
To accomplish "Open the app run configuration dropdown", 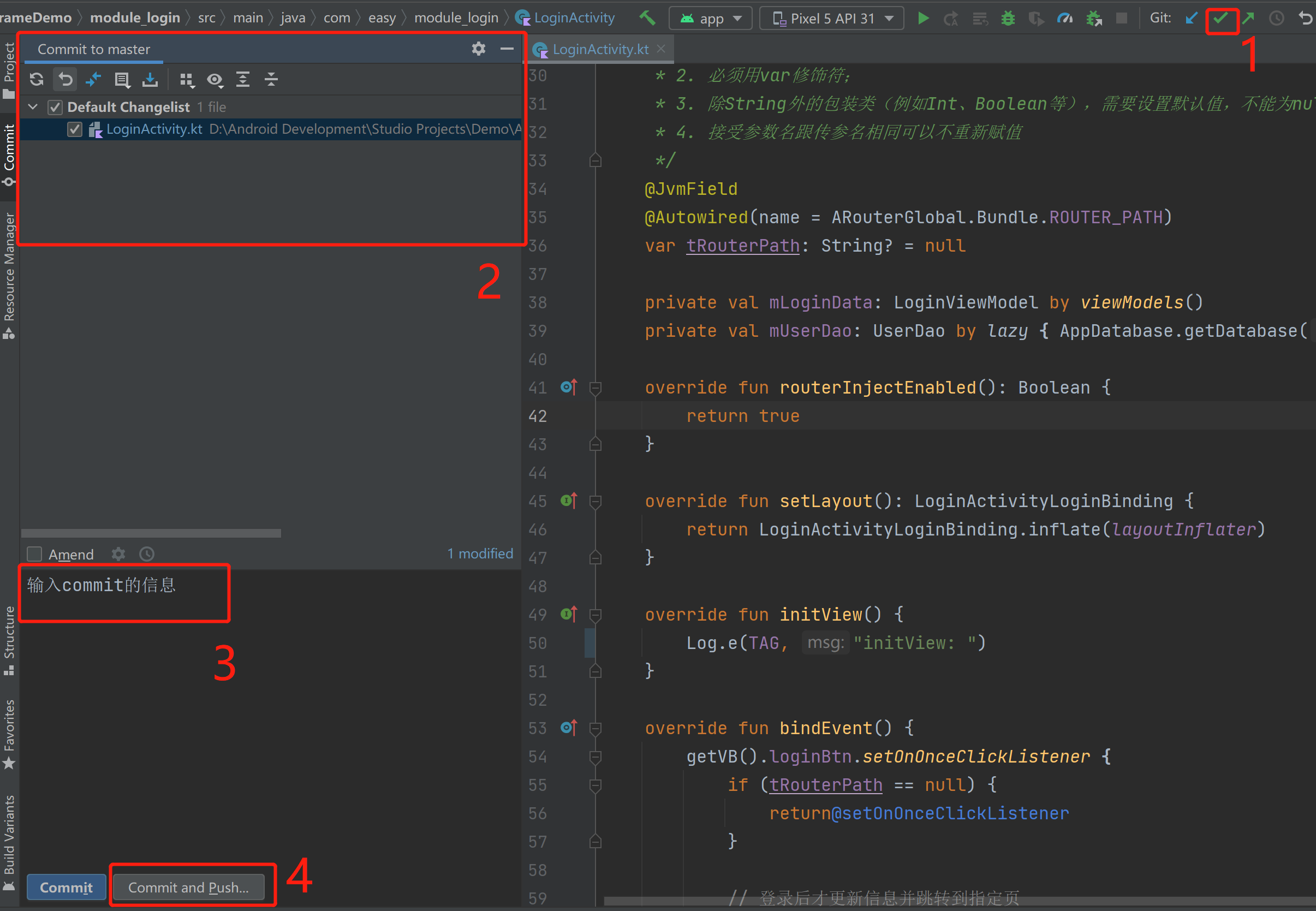I will [x=711, y=18].
